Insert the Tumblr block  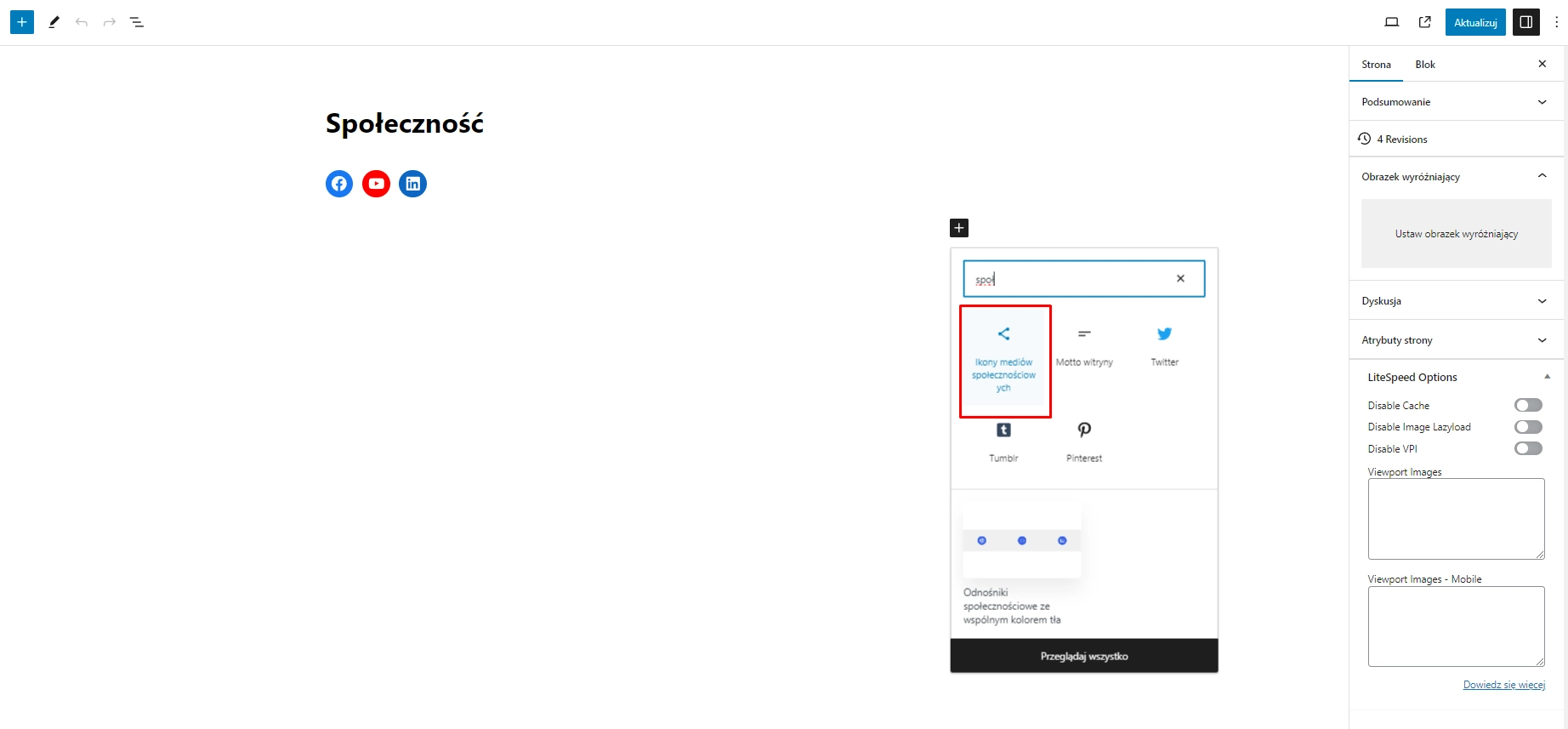point(1003,442)
